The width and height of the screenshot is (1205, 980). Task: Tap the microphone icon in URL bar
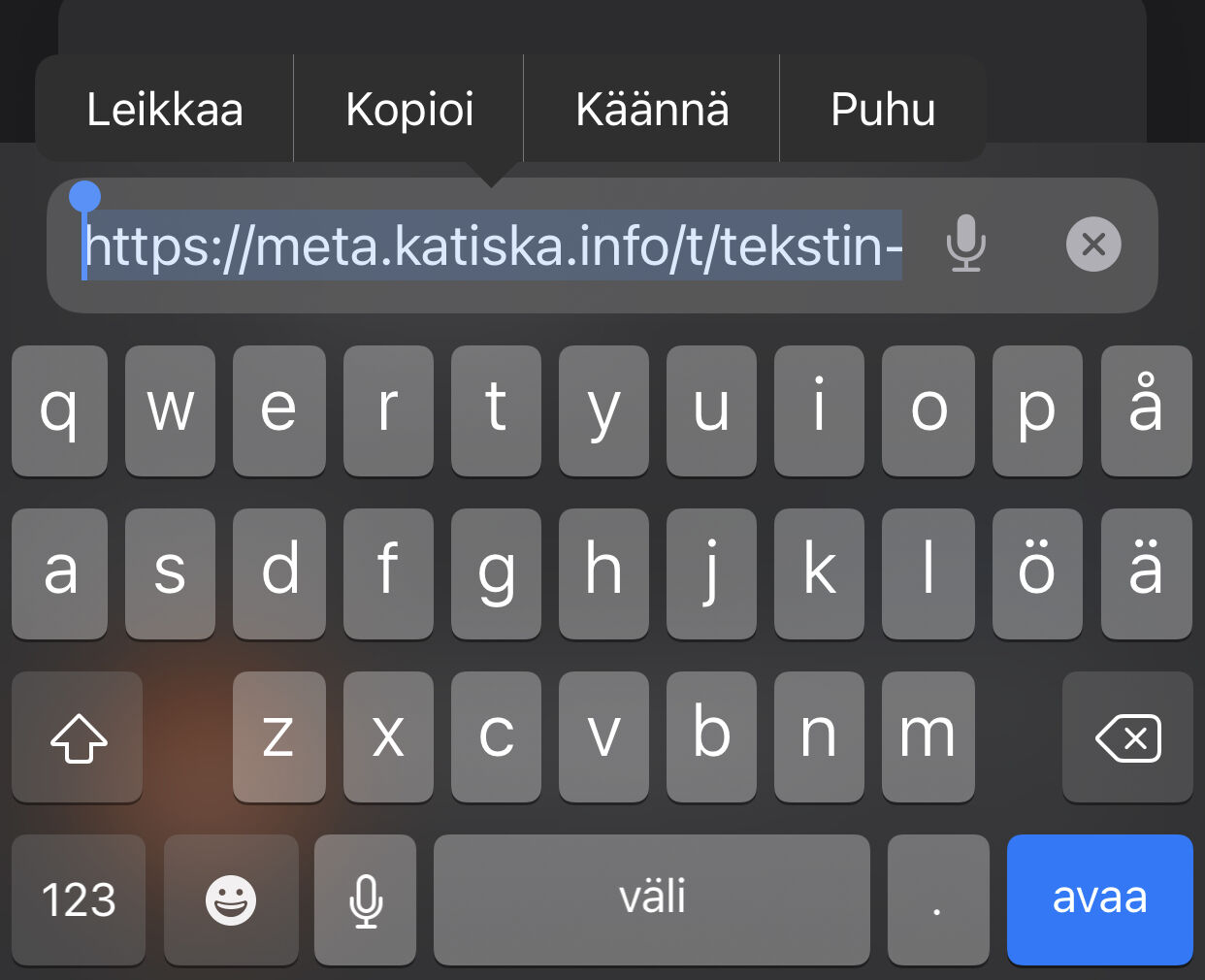[965, 244]
